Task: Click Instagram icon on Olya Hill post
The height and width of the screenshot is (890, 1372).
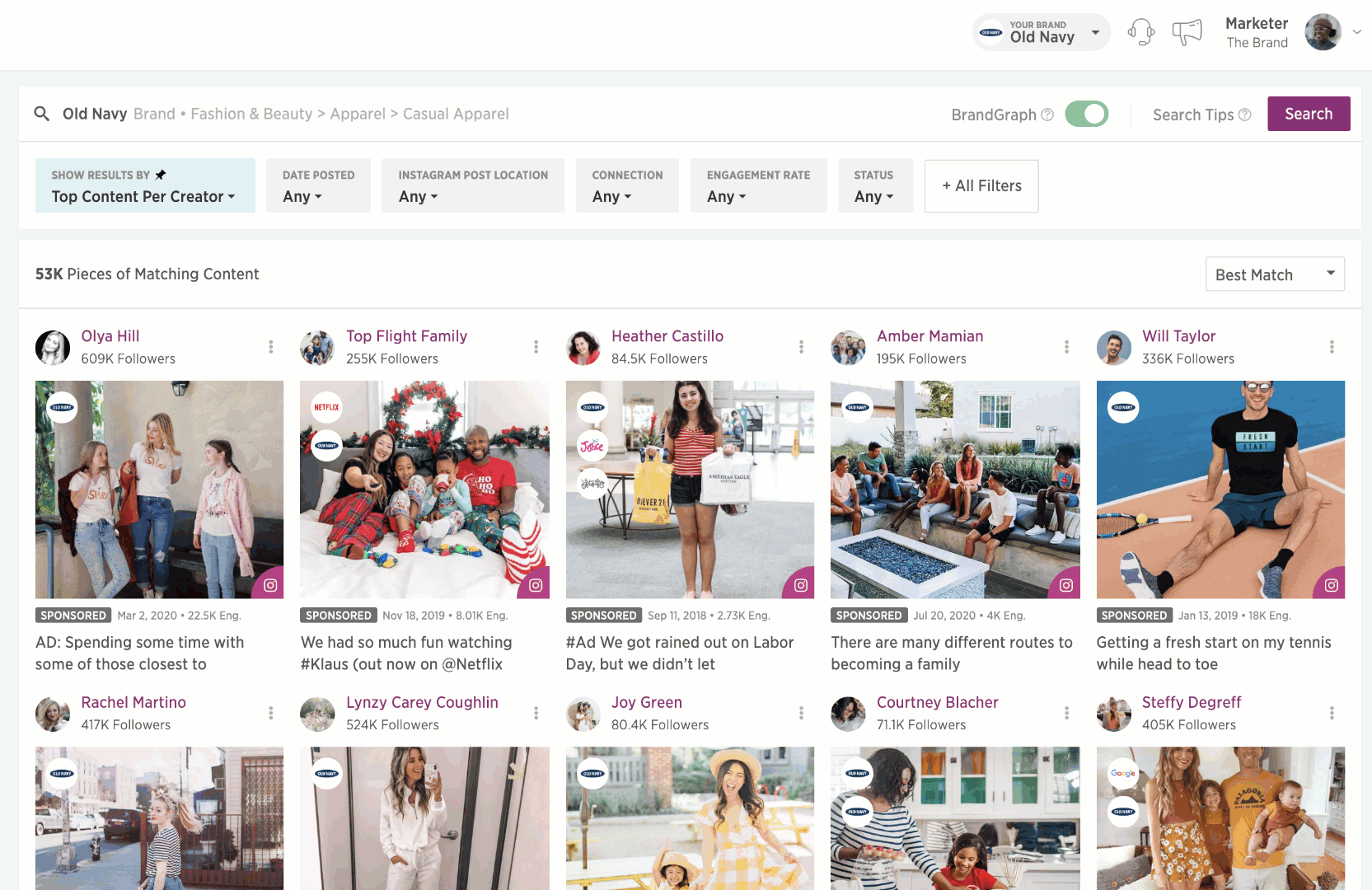Action: [x=270, y=585]
